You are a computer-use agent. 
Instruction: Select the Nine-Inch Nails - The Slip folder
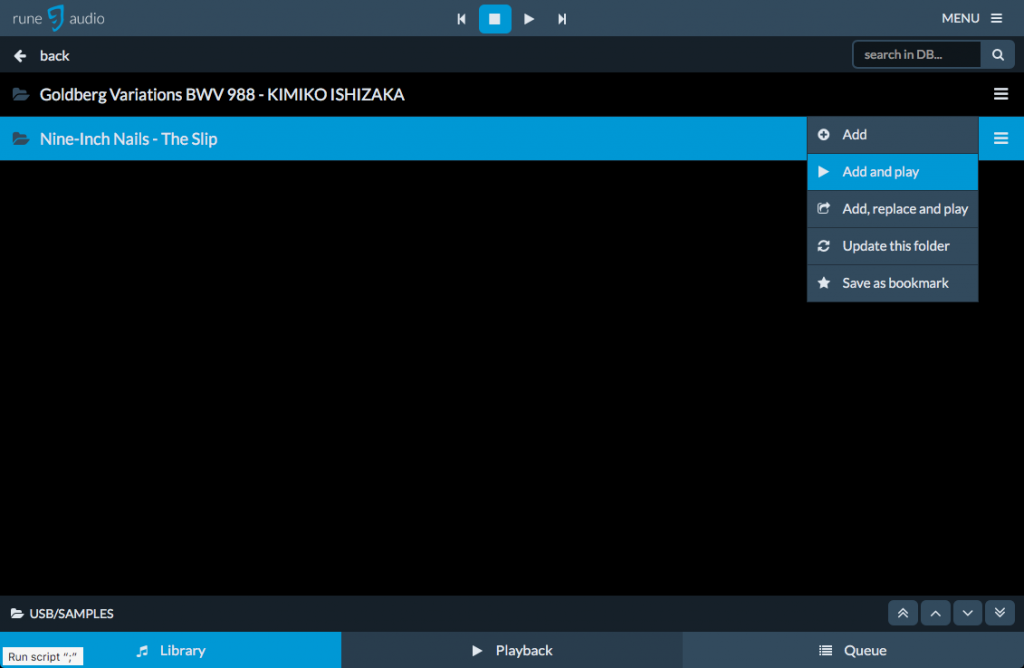[129, 138]
